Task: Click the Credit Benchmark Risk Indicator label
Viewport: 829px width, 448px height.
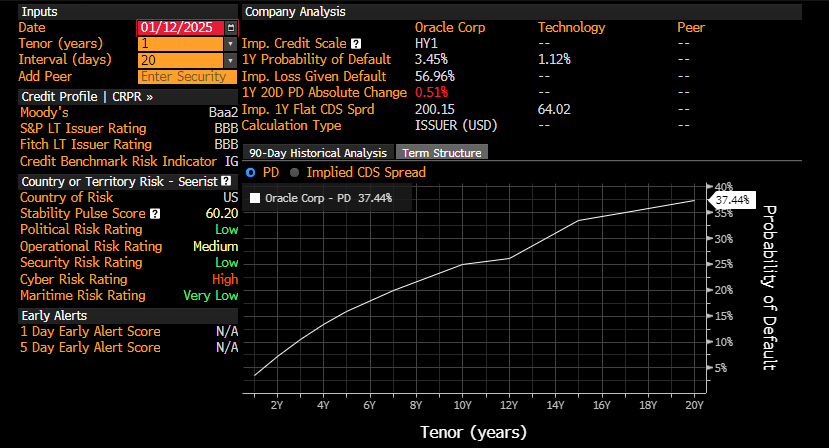Action: [118, 161]
